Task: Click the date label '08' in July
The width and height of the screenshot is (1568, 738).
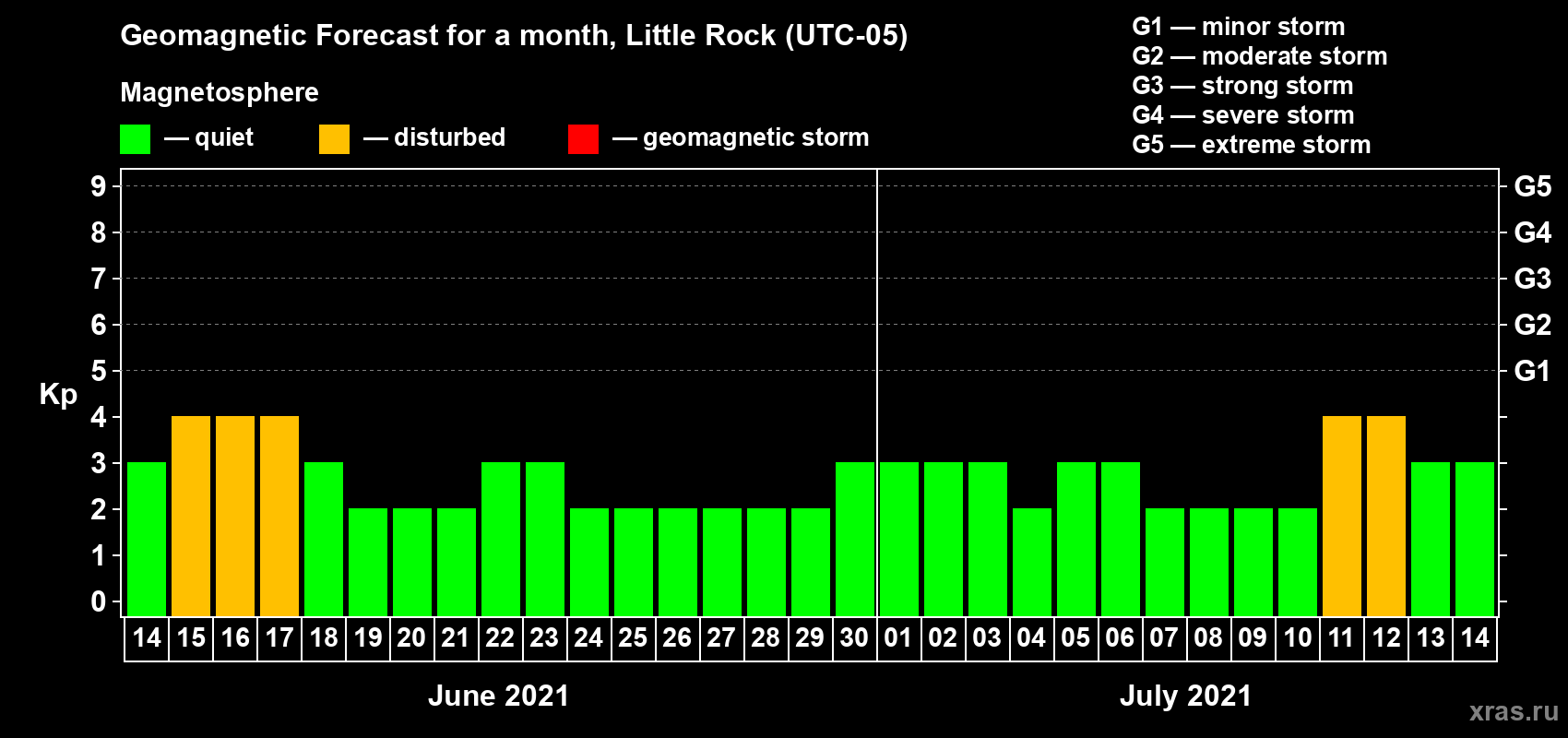Action: [x=1208, y=637]
